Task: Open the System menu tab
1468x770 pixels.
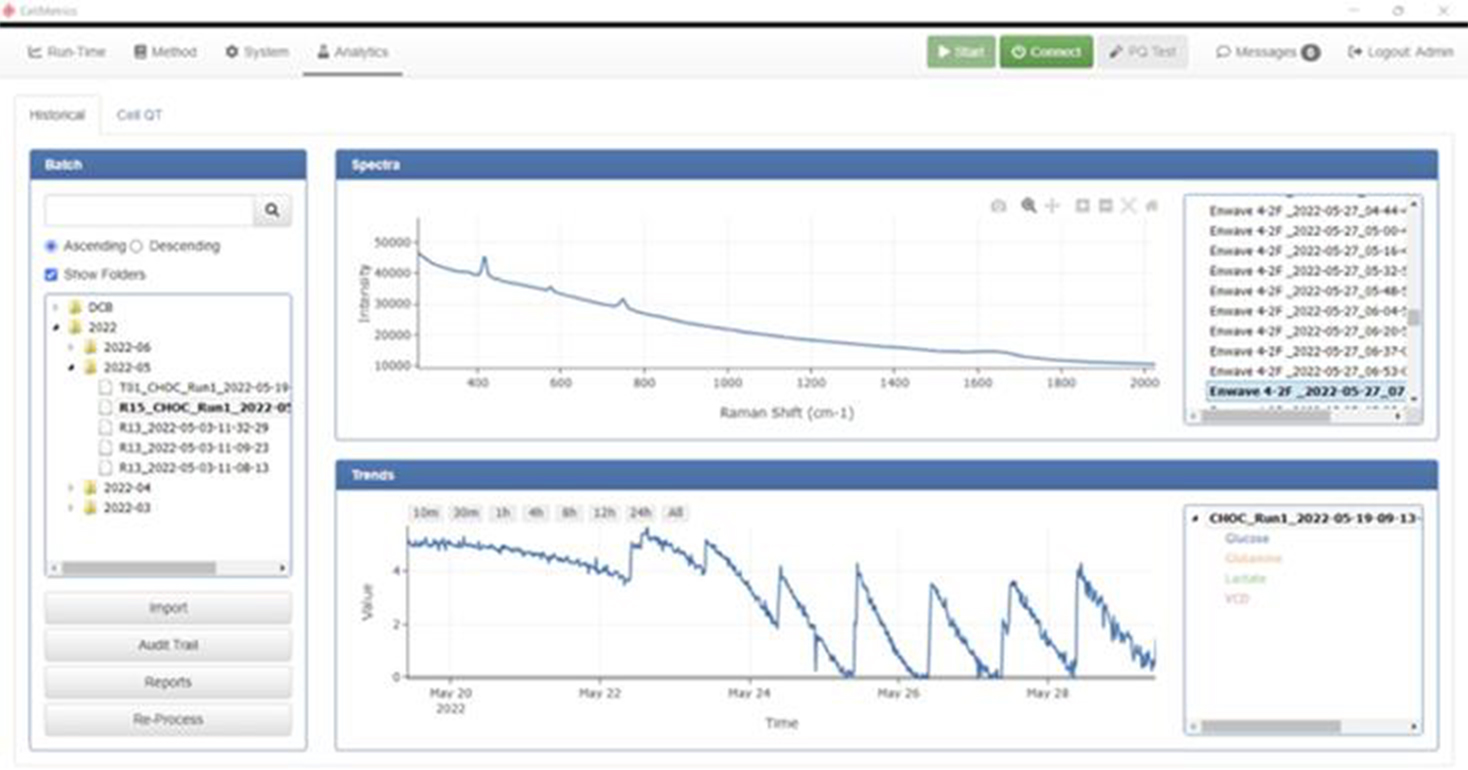Action: point(256,52)
